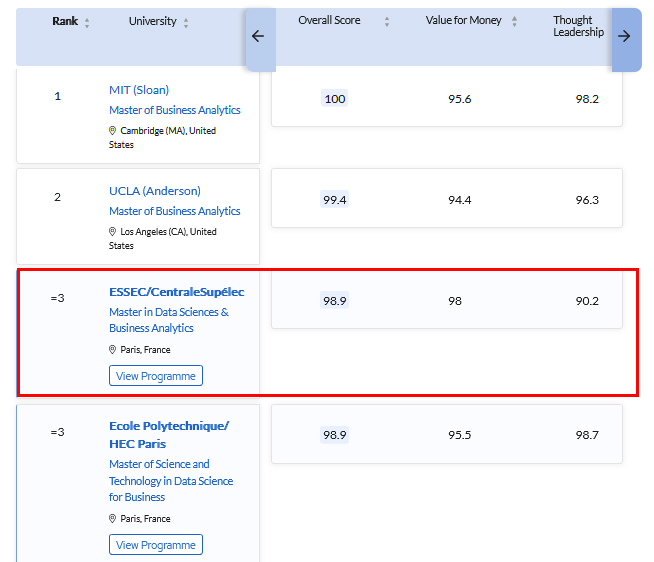This screenshot has height=562, width=654.
Task: Select MIT's overall score of 100
Action: [335, 99]
